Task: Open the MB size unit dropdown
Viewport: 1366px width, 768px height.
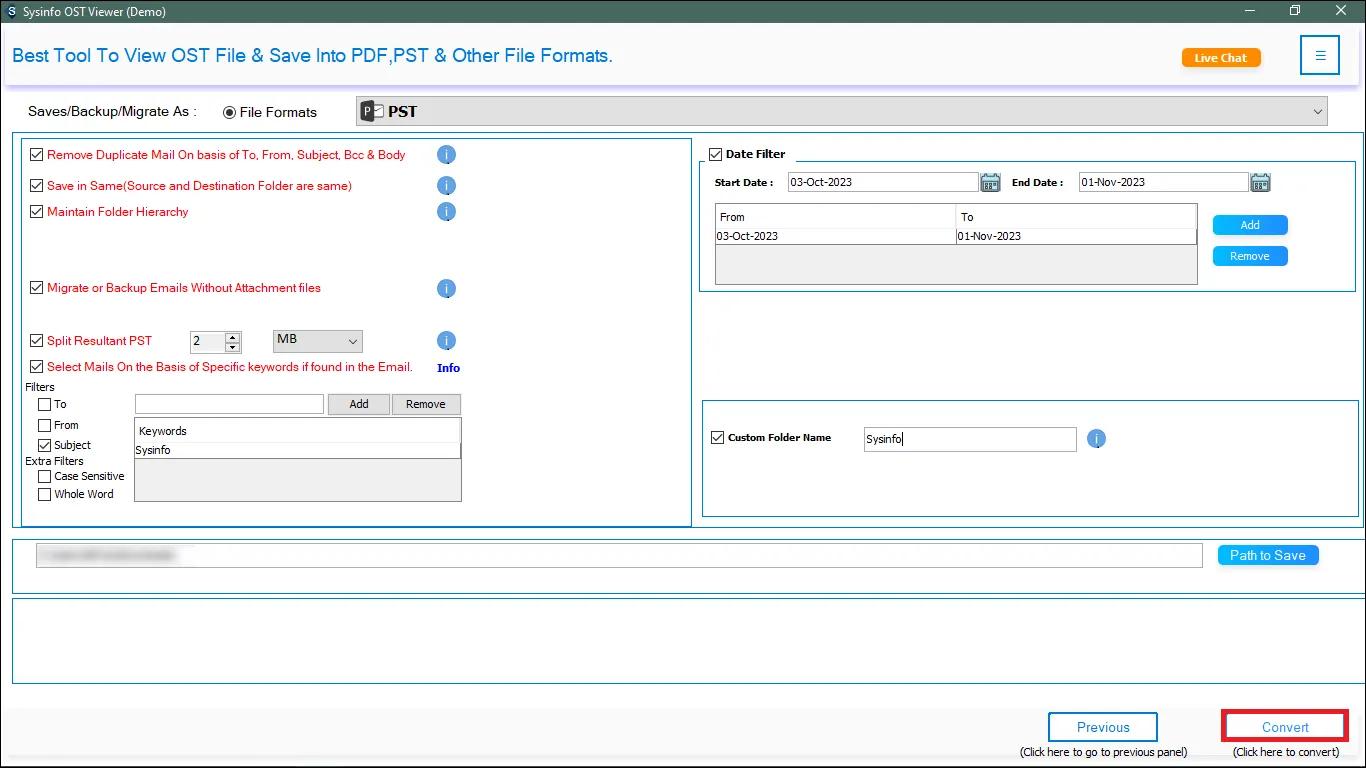Action: [x=318, y=341]
